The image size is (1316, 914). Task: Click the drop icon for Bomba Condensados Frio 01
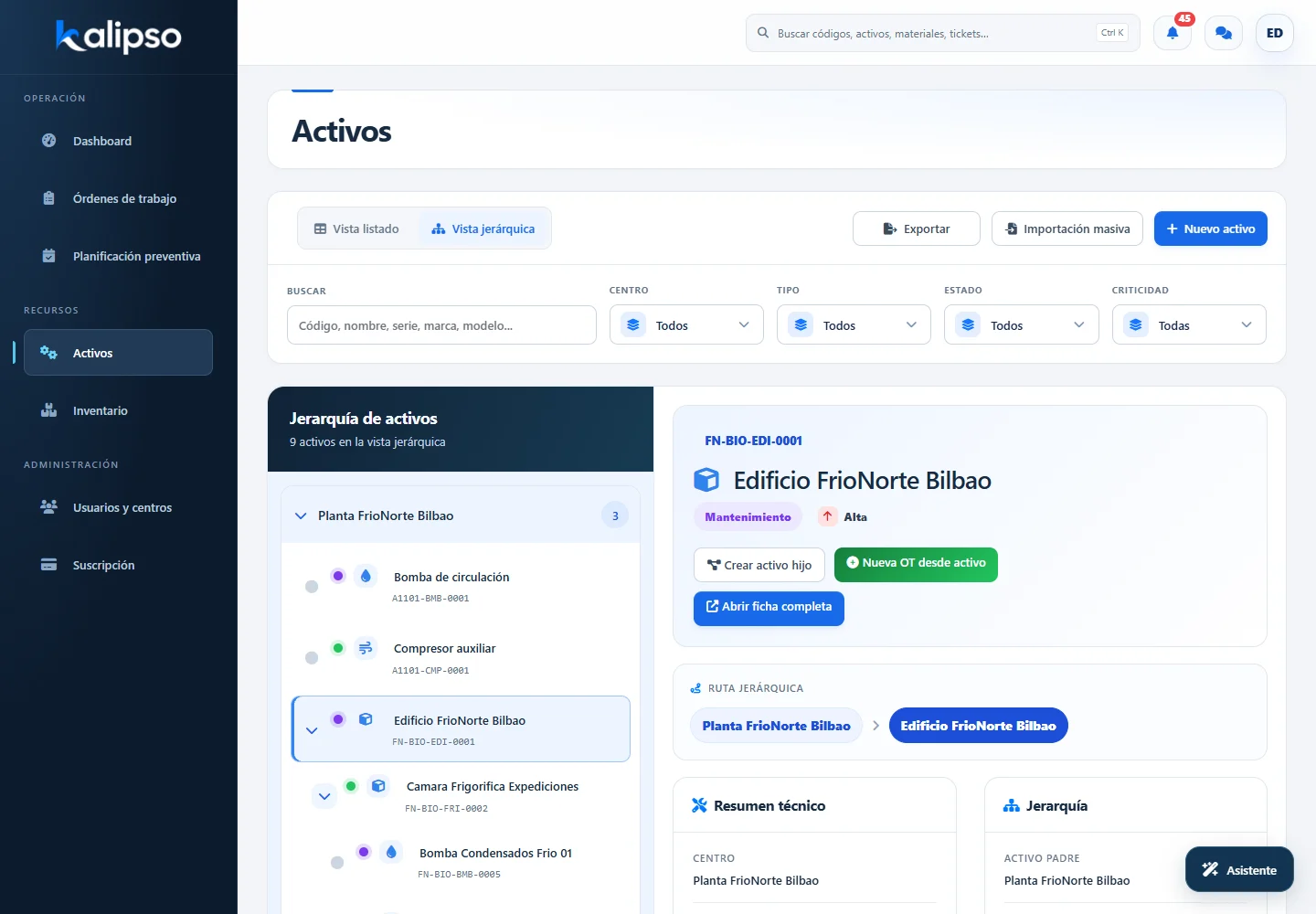pos(391,852)
